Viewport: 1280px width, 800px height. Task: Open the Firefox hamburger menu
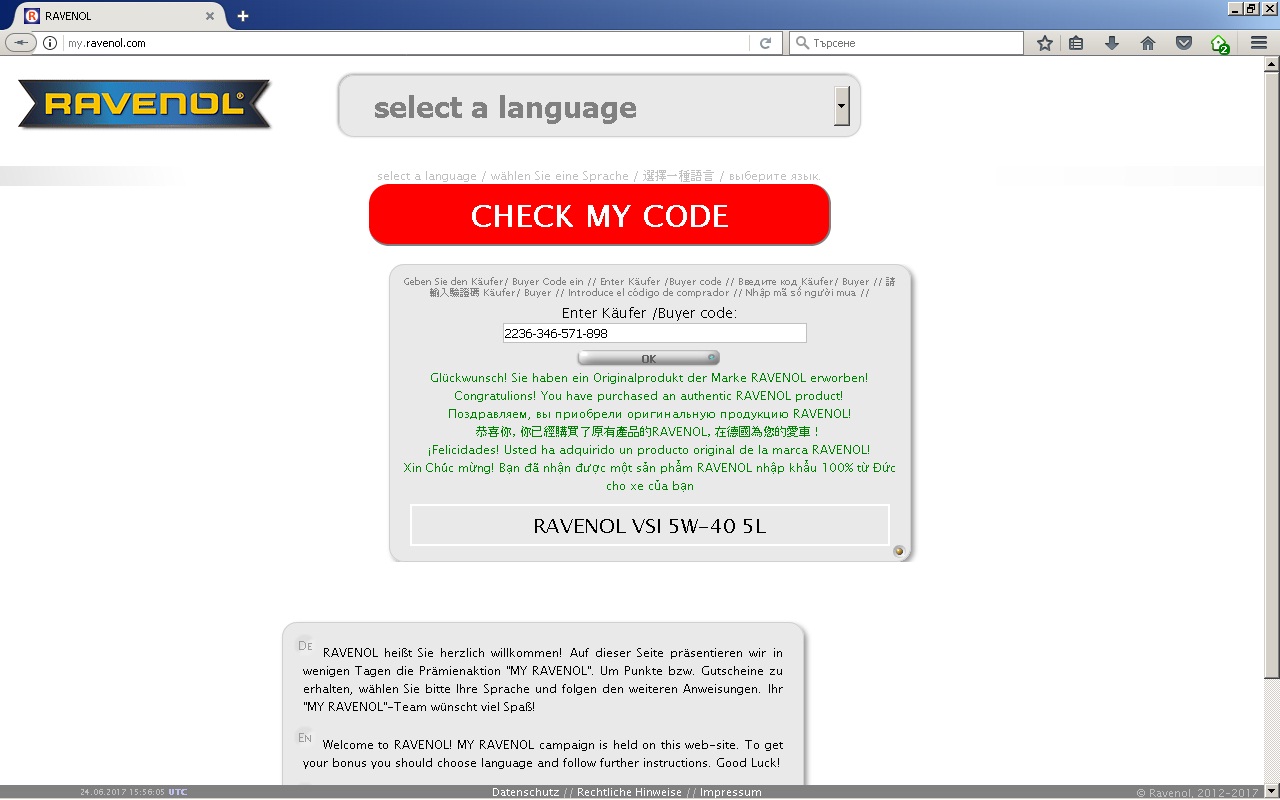pos(1259,43)
